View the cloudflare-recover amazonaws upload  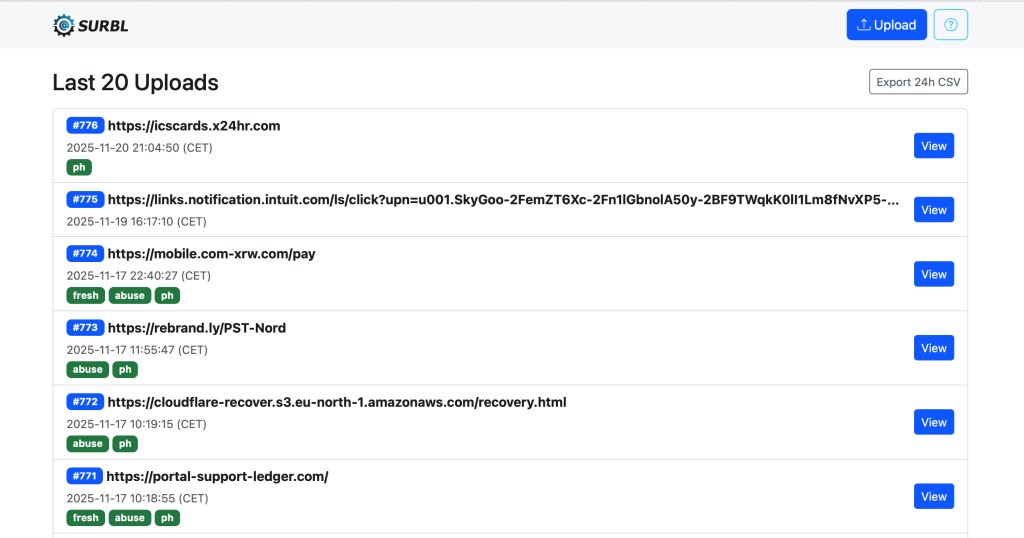pos(933,422)
